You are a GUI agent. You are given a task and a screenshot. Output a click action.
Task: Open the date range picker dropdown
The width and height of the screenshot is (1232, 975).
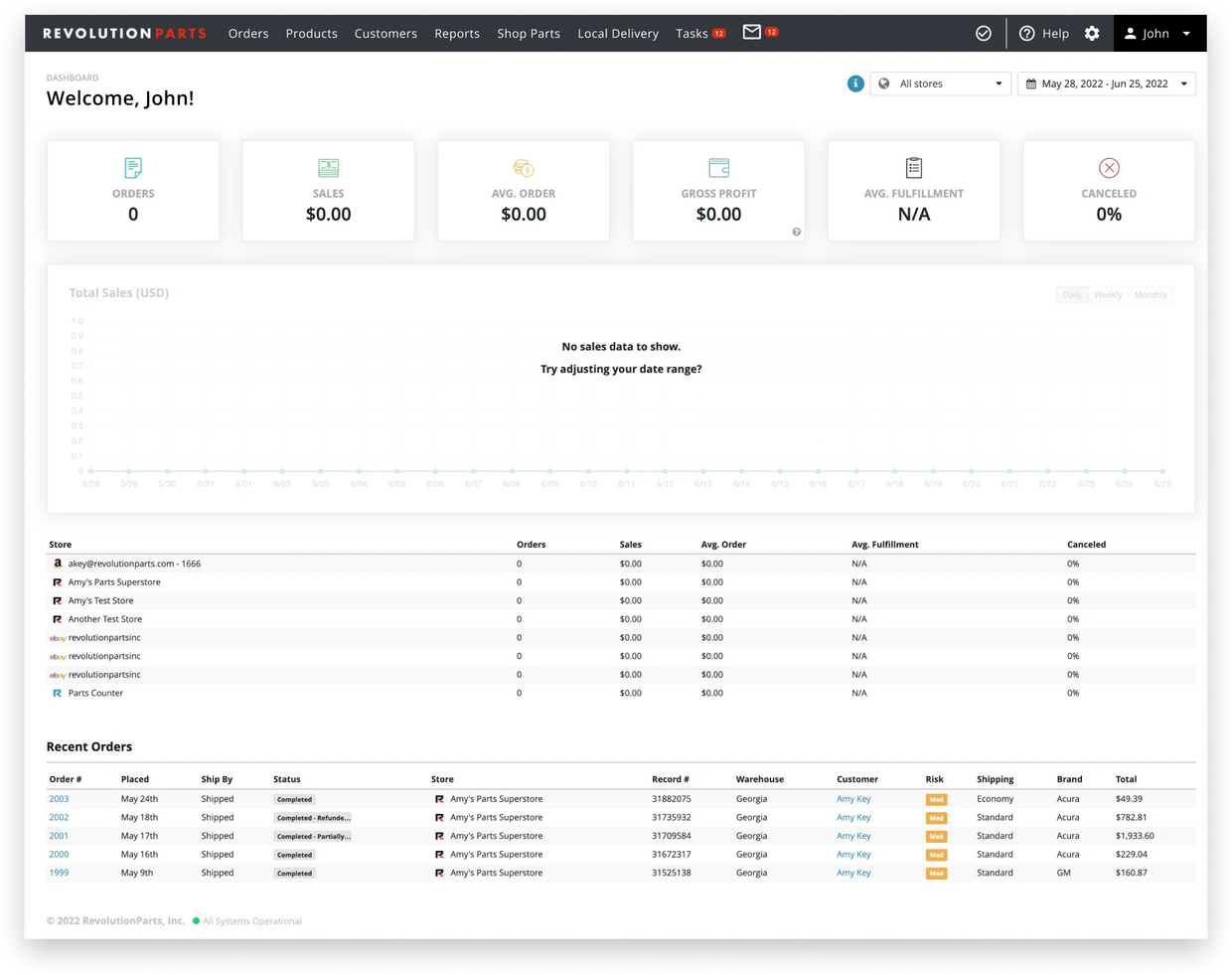tap(1106, 83)
